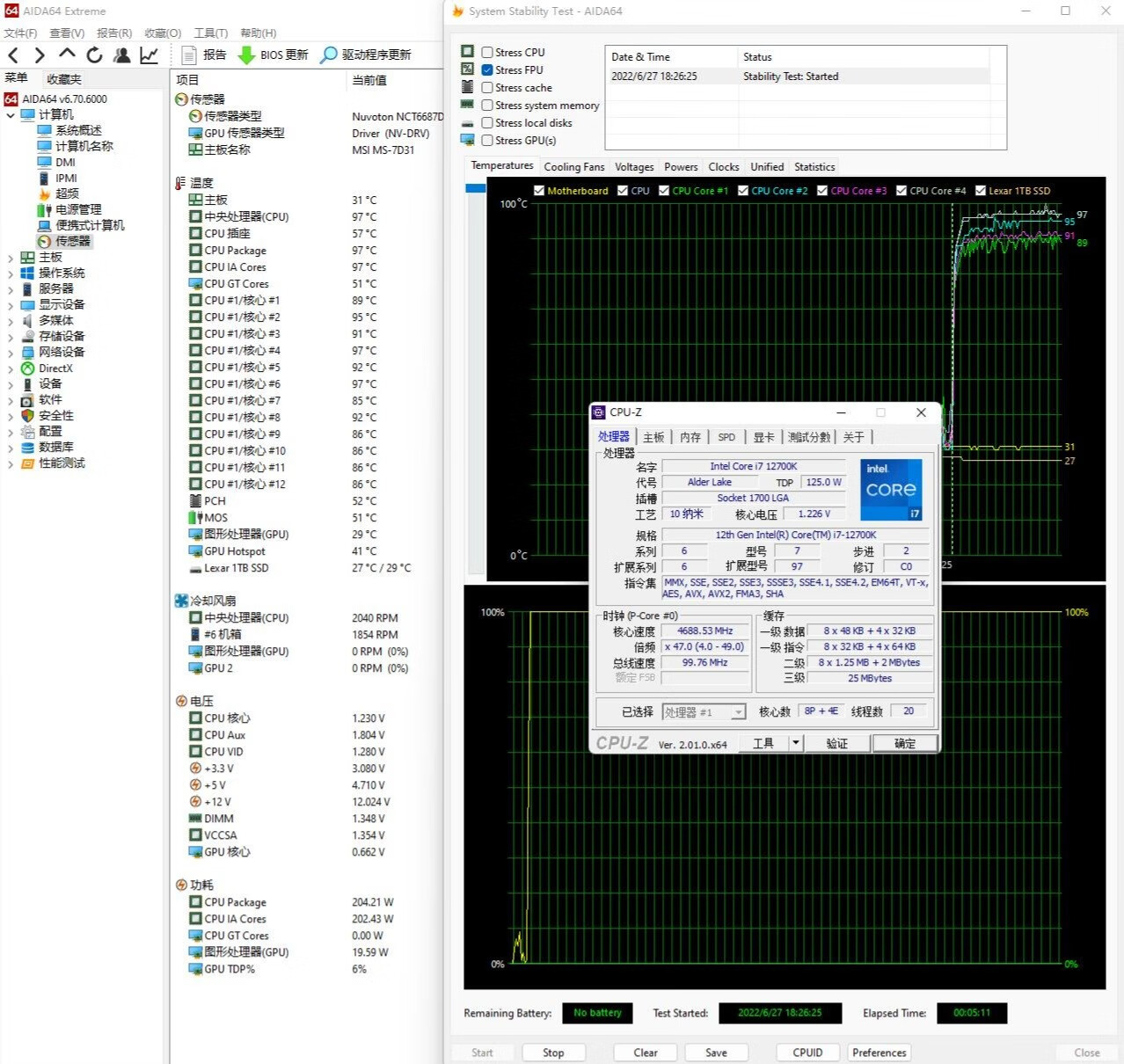Screen dimensions: 1124x1064
Task: Toggle the CPU Core #3 graph checkbox
Action: [x=822, y=190]
